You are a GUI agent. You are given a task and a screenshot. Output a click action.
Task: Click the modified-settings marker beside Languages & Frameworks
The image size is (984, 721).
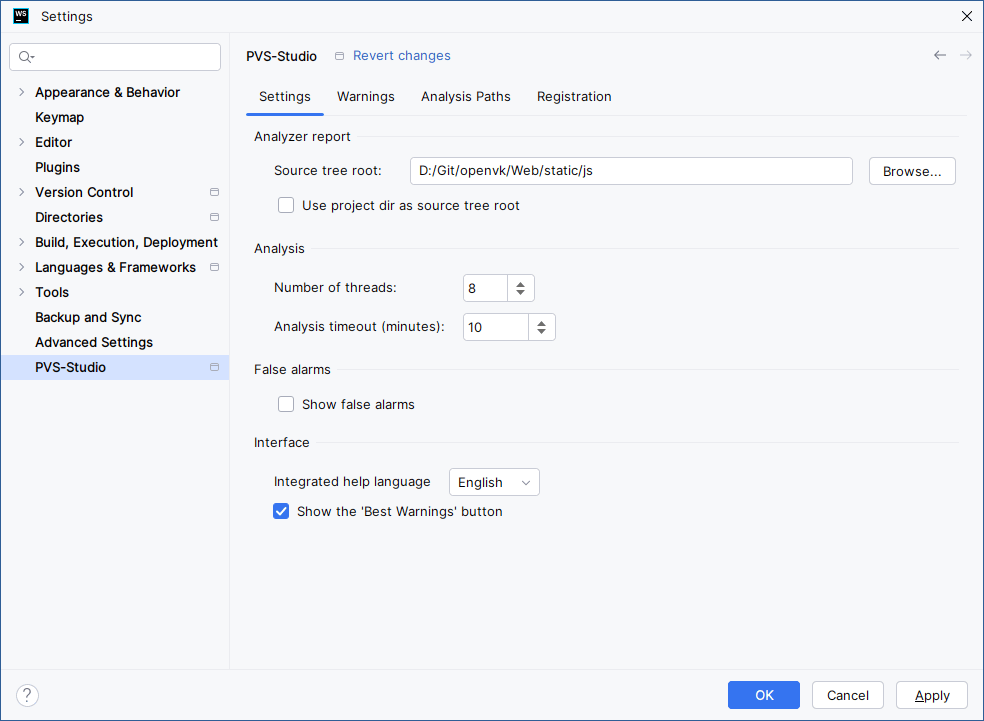(214, 267)
